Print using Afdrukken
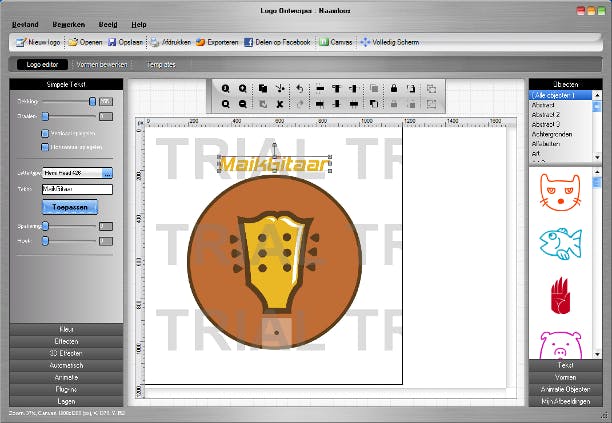The height and width of the screenshot is (423, 612). (x=171, y=42)
